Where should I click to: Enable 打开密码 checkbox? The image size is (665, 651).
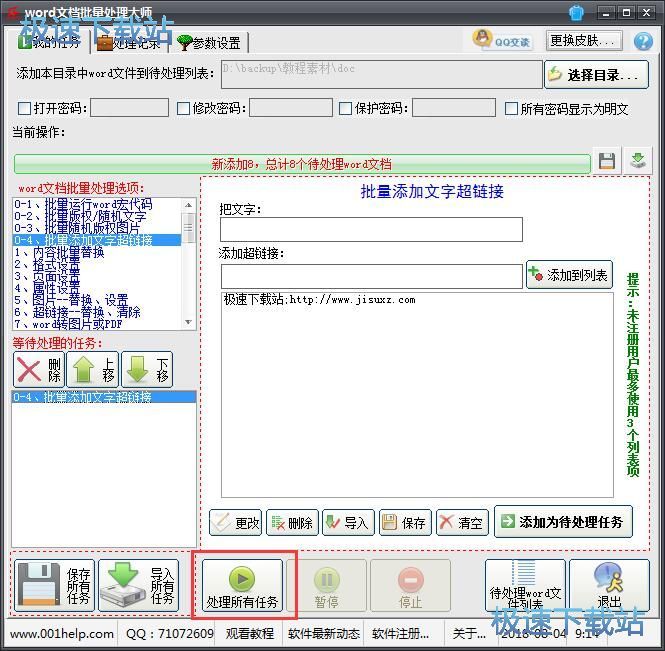25,109
